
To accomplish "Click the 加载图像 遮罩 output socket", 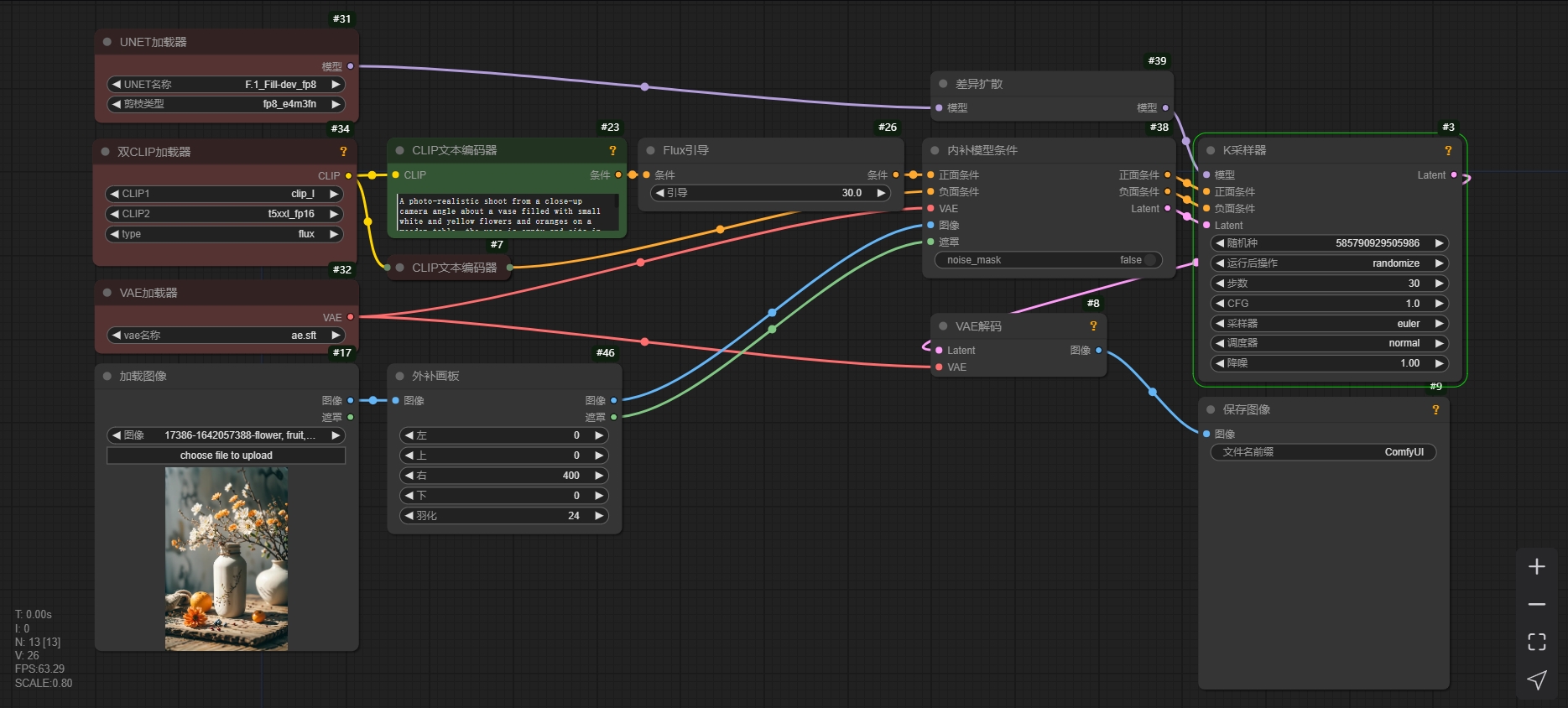I will pyautogui.click(x=350, y=417).
